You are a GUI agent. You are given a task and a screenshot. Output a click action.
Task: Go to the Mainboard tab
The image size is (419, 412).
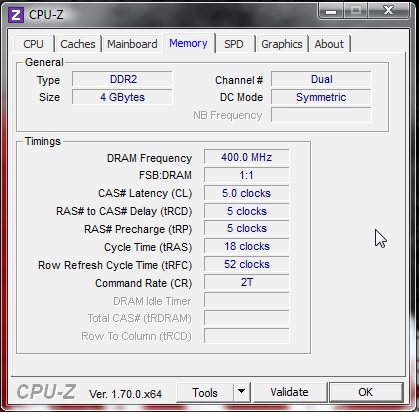point(132,44)
